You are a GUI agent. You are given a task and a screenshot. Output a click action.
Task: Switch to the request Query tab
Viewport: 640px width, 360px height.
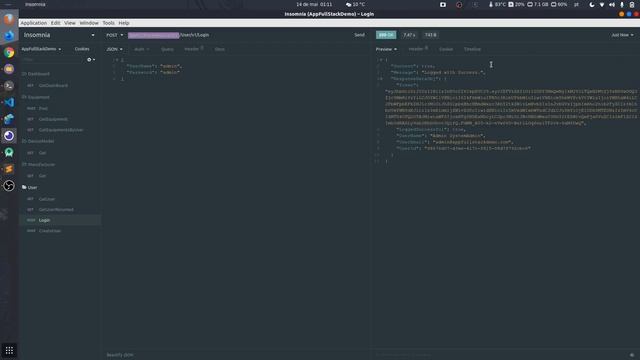tap(167, 49)
